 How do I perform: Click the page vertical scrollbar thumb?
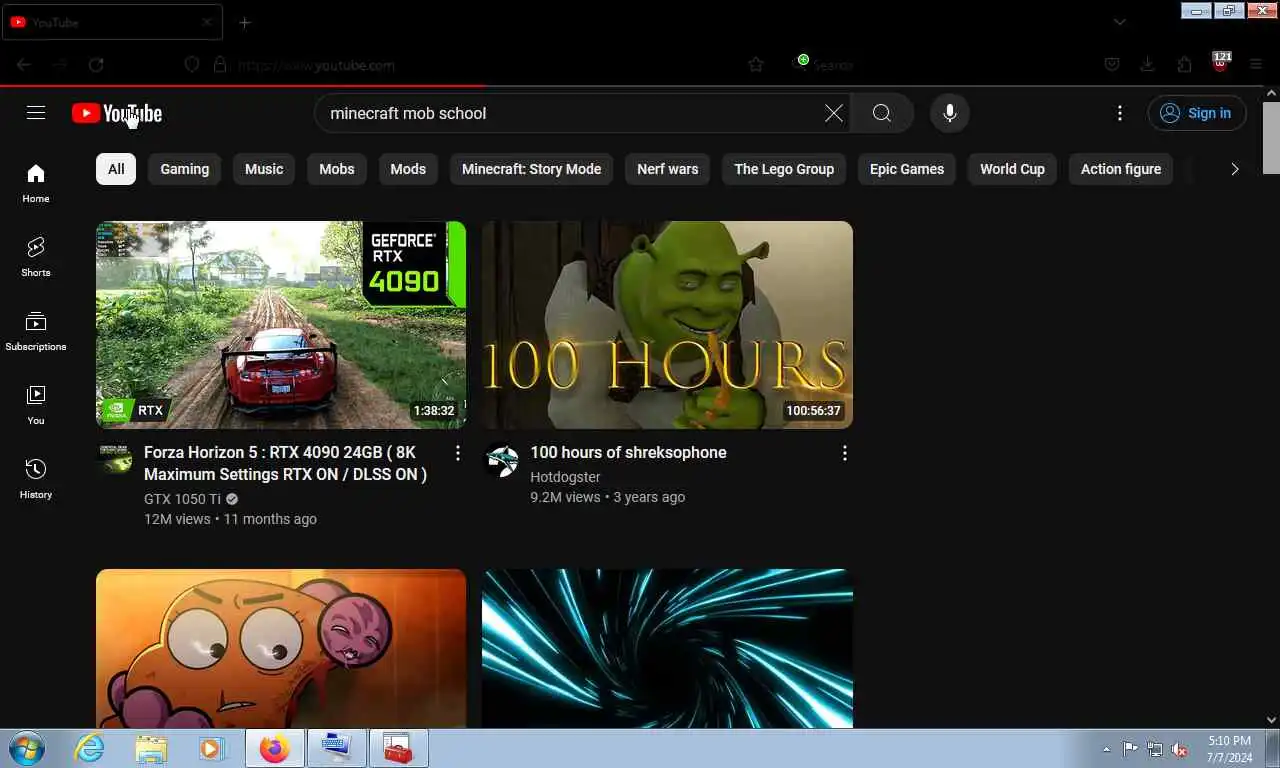pyautogui.click(x=1271, y=137)
